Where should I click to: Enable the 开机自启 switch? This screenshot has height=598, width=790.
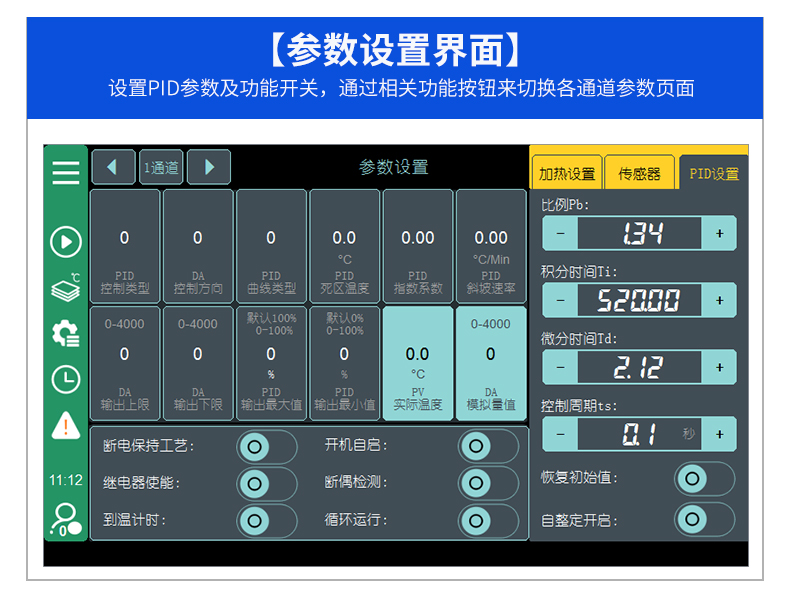click(488, 445)
